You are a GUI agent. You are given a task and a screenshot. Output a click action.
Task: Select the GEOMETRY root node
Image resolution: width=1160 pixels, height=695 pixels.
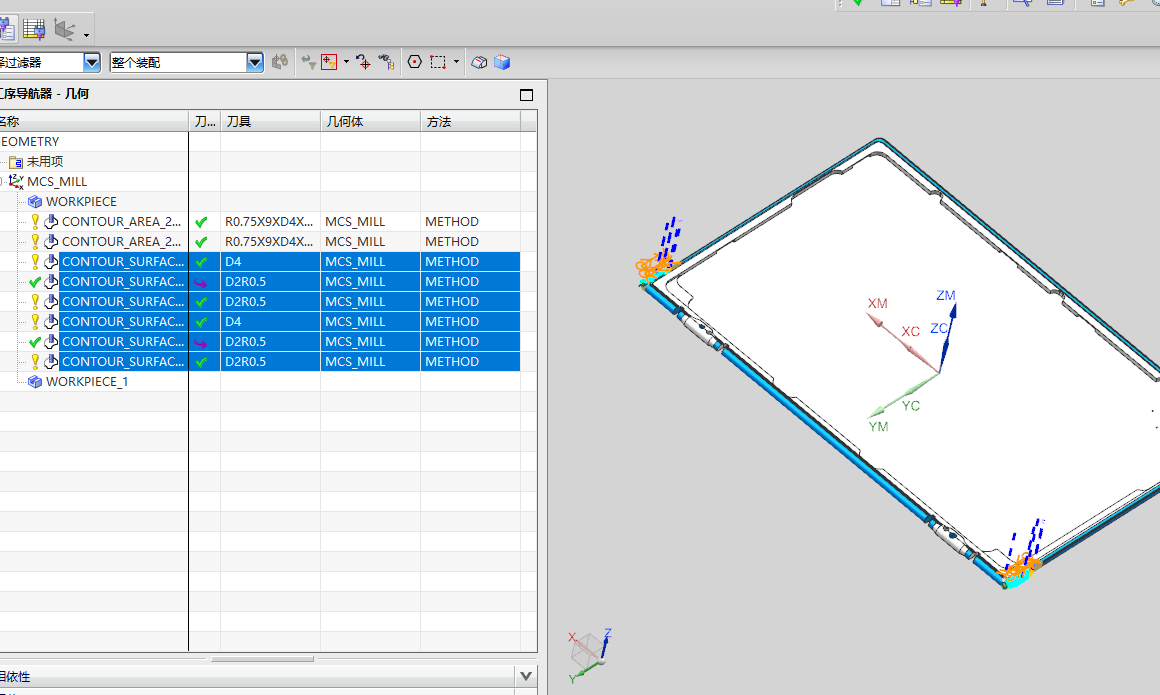pyautogui.click(x=30, y=141)
